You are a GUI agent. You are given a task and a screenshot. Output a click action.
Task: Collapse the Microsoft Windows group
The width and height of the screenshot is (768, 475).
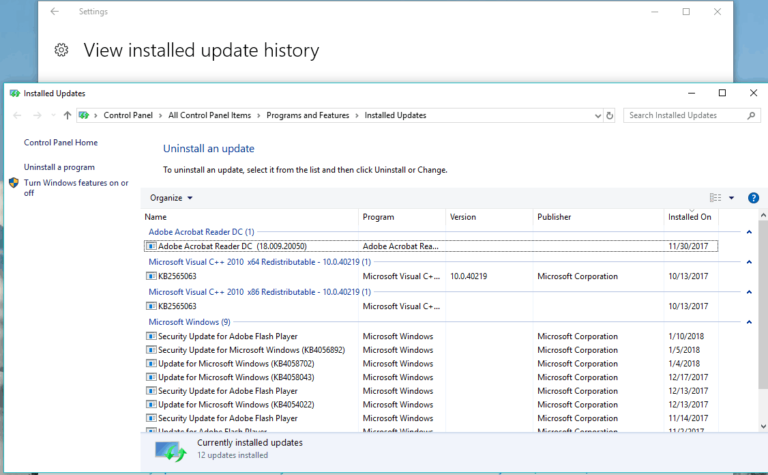[749, 322]
